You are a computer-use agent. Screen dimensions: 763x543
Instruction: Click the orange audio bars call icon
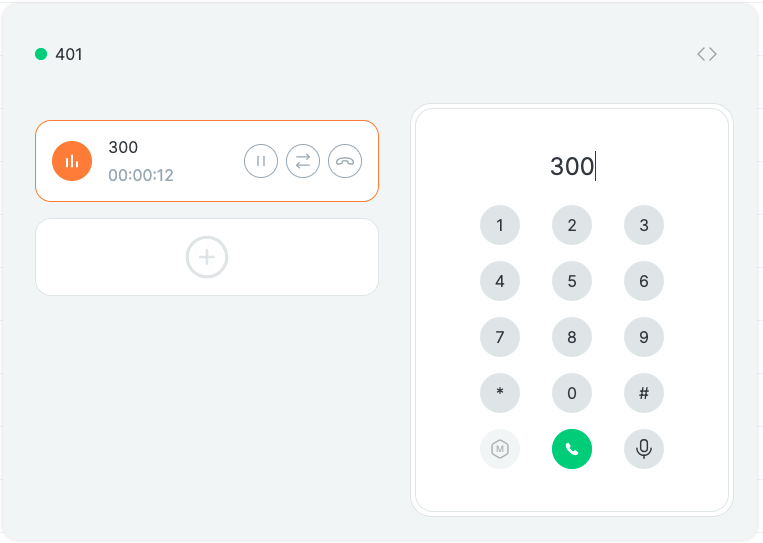(x=72, y=161)
